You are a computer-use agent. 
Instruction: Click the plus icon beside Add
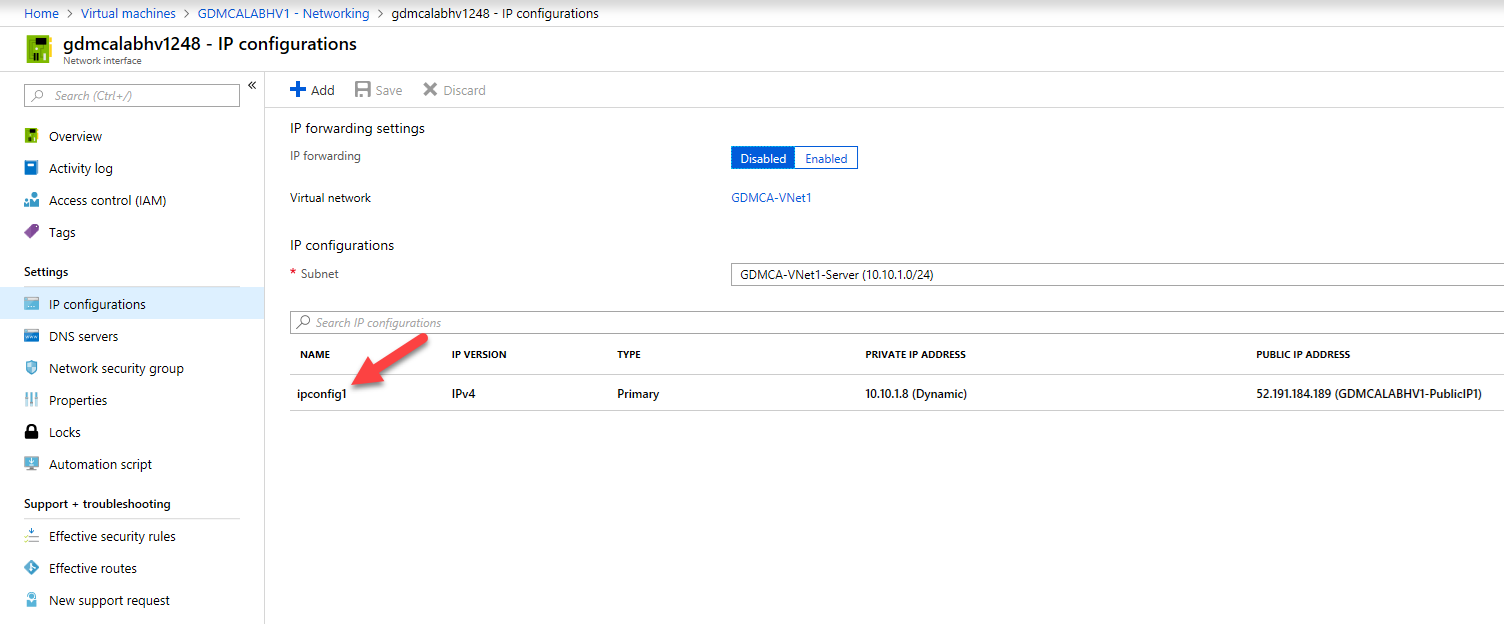(298, 90)
